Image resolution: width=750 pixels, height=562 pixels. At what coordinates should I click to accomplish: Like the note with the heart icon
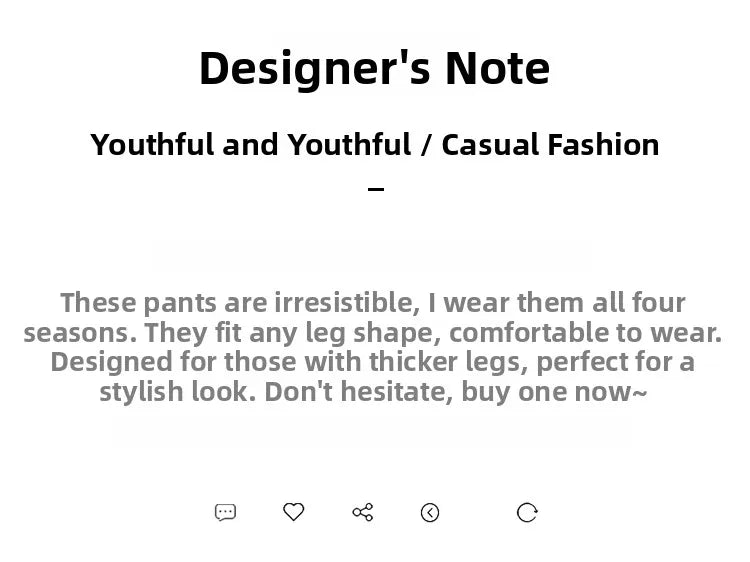tap(294, 512)
